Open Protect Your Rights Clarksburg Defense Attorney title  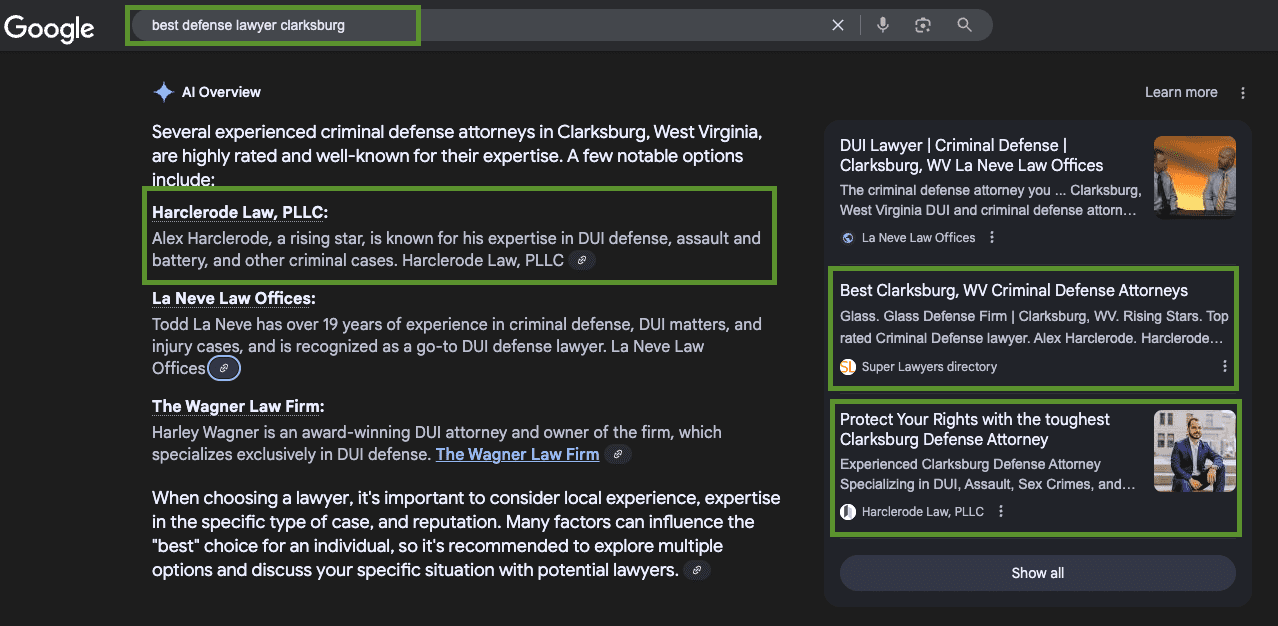click(975, 429)
